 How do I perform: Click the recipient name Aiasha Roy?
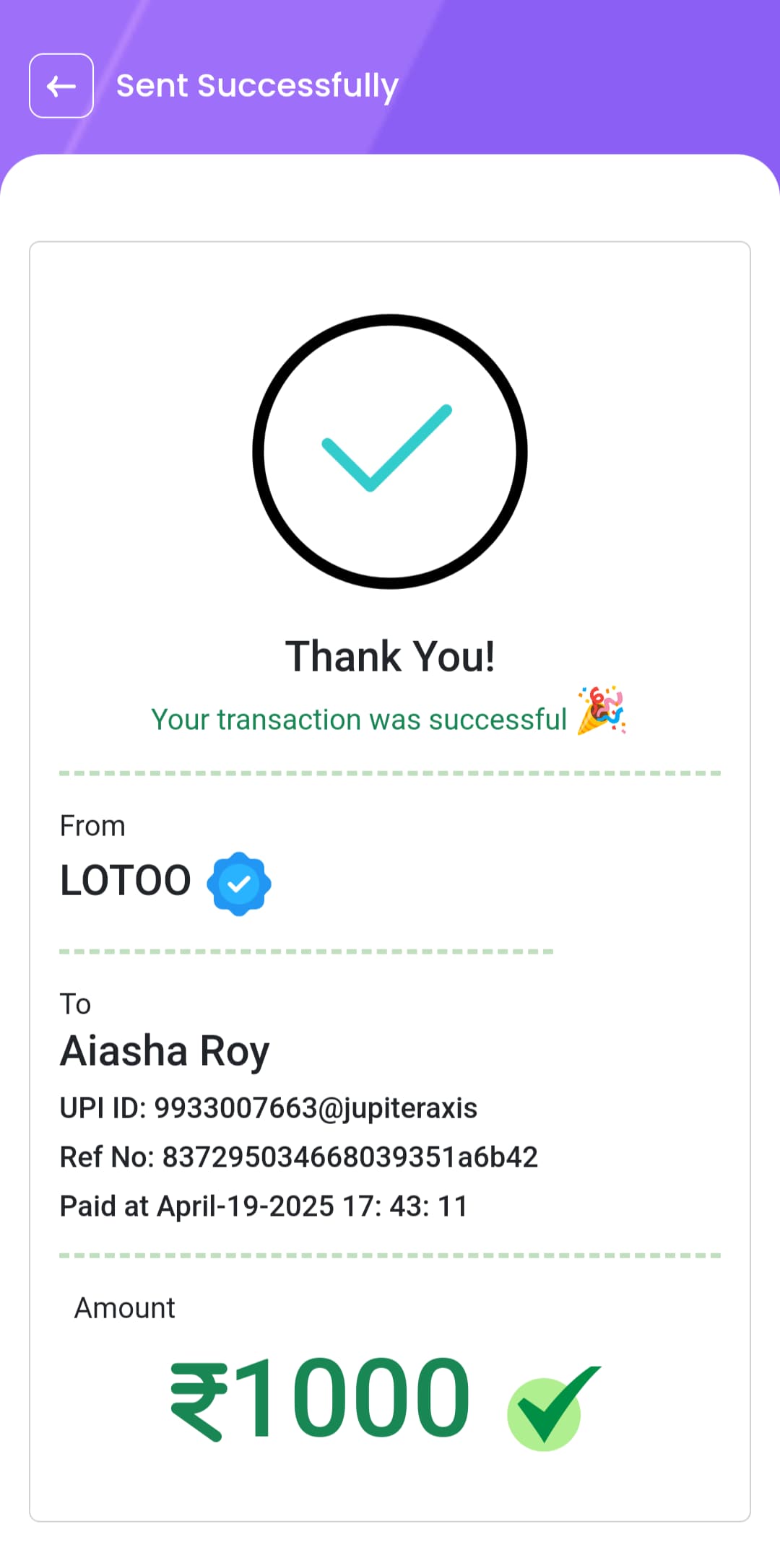point(165,1052)
